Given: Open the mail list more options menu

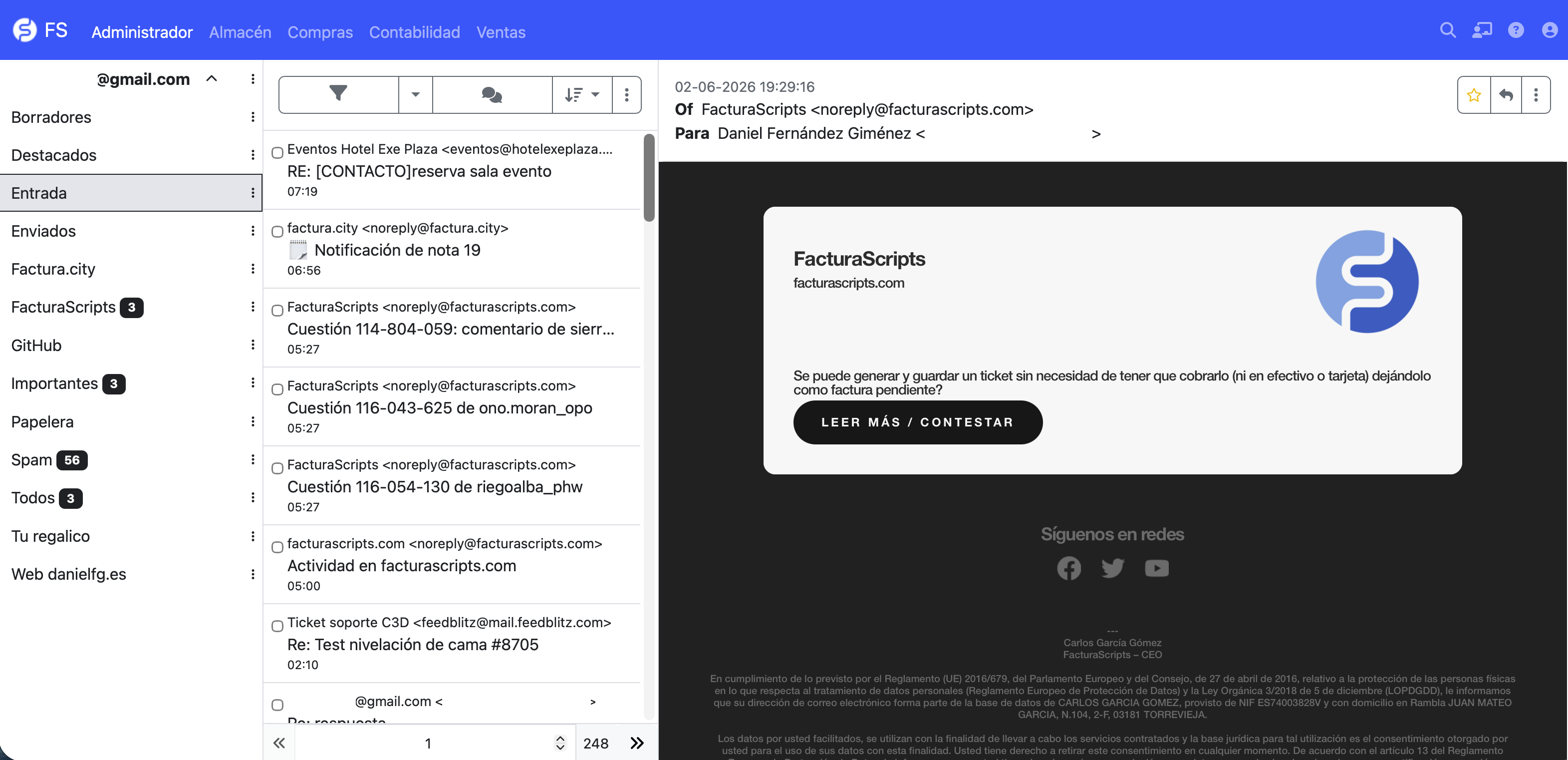Looking at the screenshot, I should 626,94.
